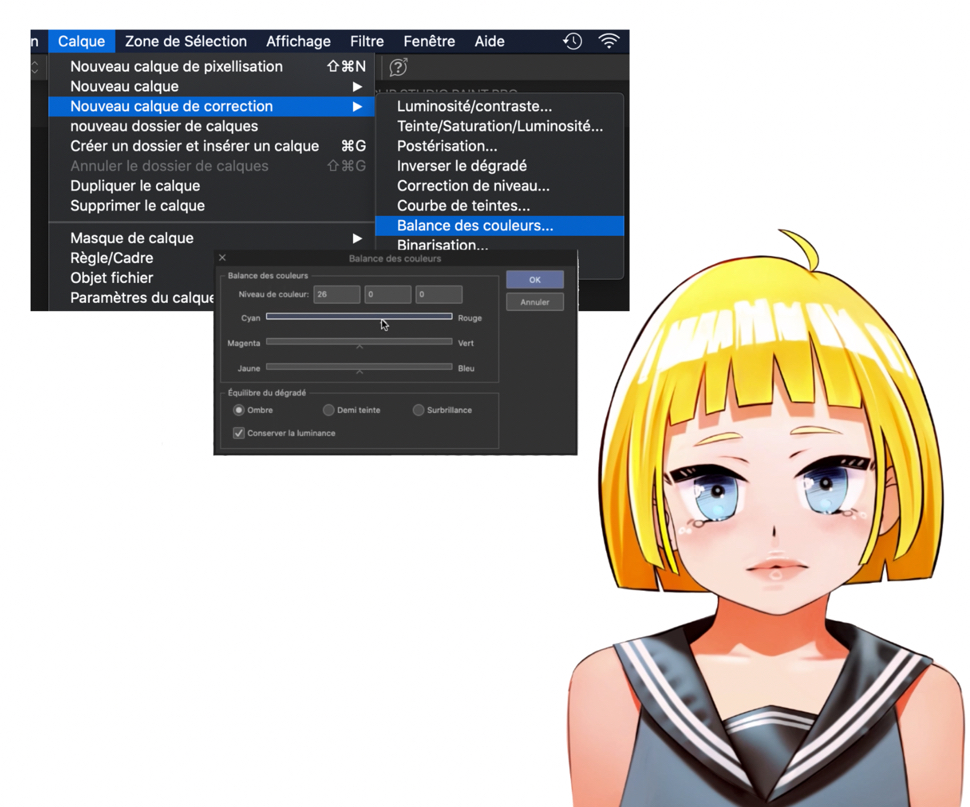Select the Ombre radio button

coord(239,410)
